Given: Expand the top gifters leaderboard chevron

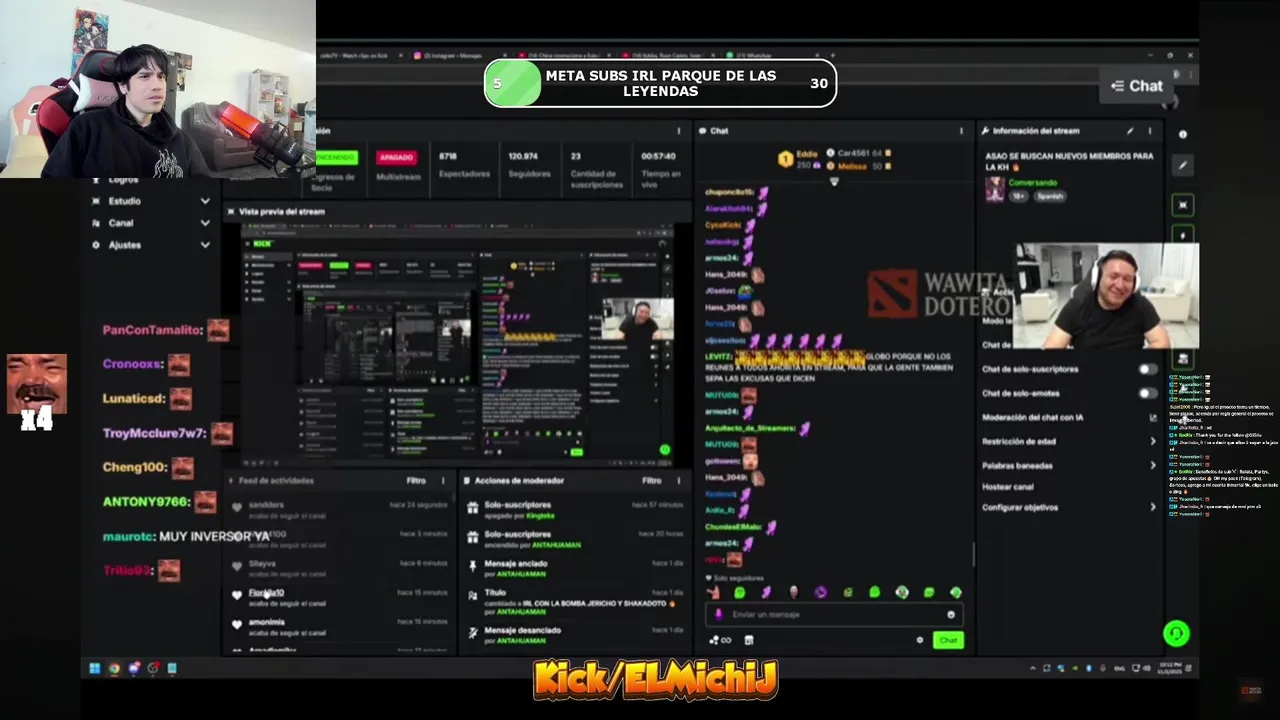Looking at the screenshot, I should coord(834,182).
